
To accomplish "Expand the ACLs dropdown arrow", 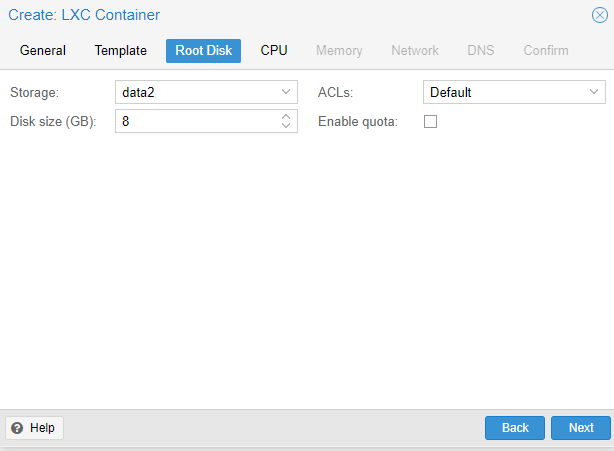I will click(594, 92).
